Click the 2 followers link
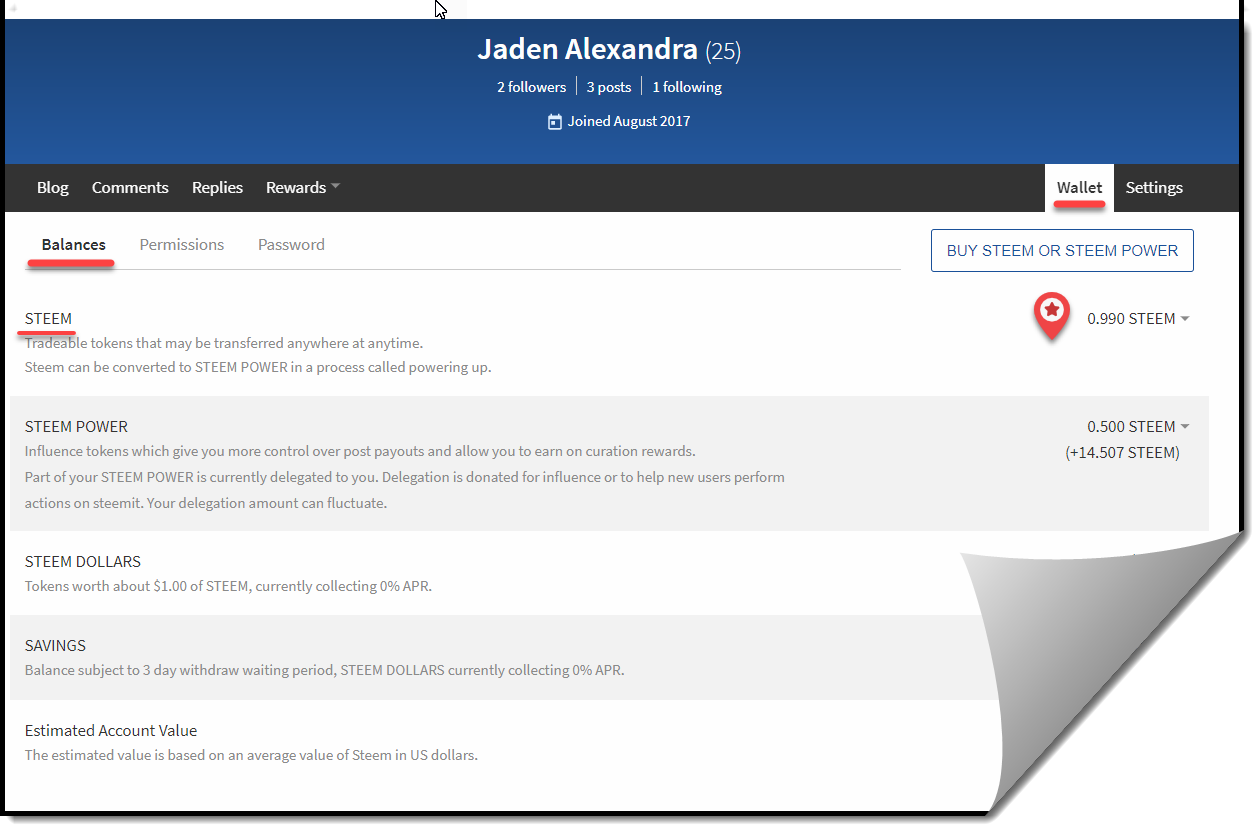 click(532, 87)
